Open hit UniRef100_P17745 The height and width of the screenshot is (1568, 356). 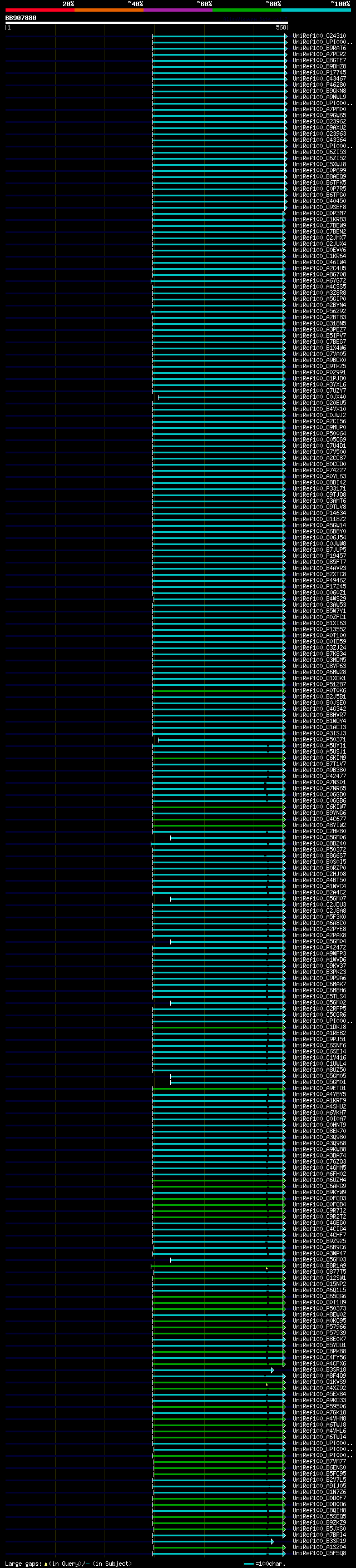tap(319, 72)
